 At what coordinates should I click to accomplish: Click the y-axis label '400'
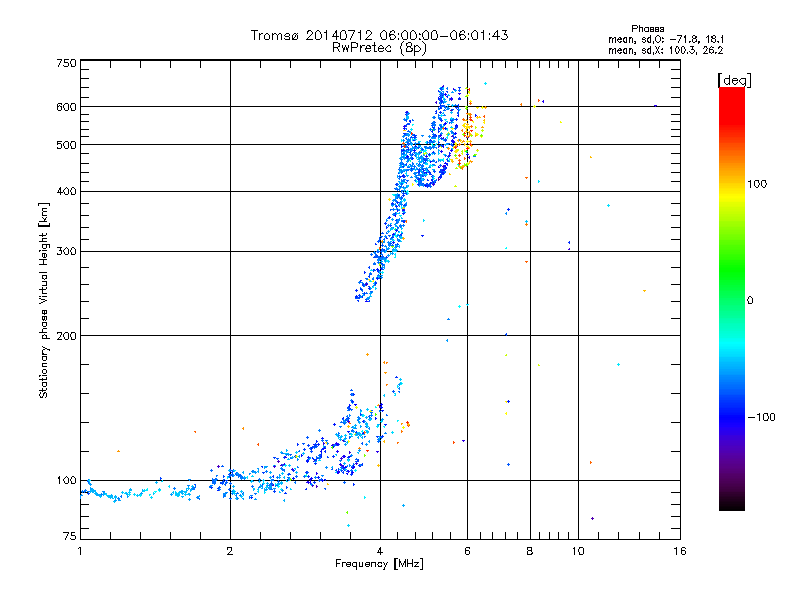point(66,191)
